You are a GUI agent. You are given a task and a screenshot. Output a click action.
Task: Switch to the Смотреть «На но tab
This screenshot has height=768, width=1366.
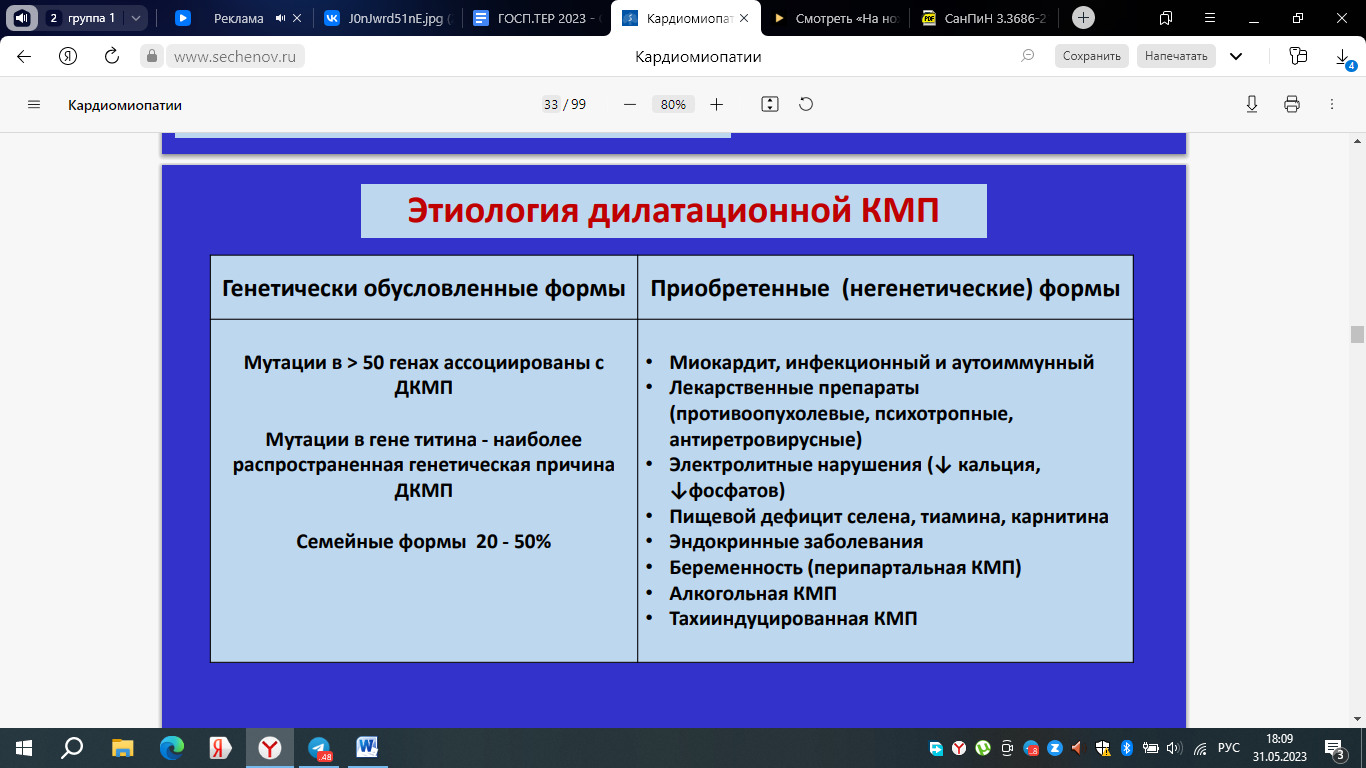836,18
